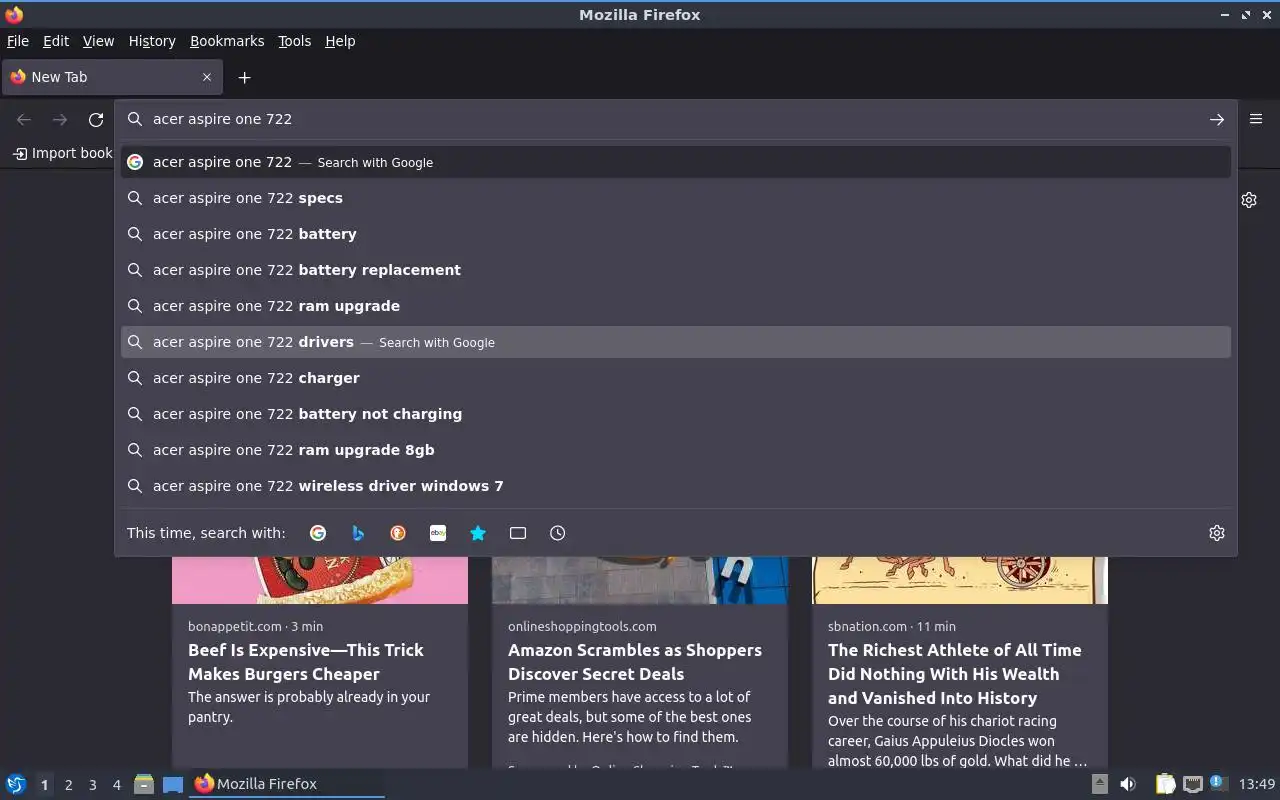Click the Back navigation arrow
Image resolution: width=1280 pixels, height=800 pixels.
point(24,120)
